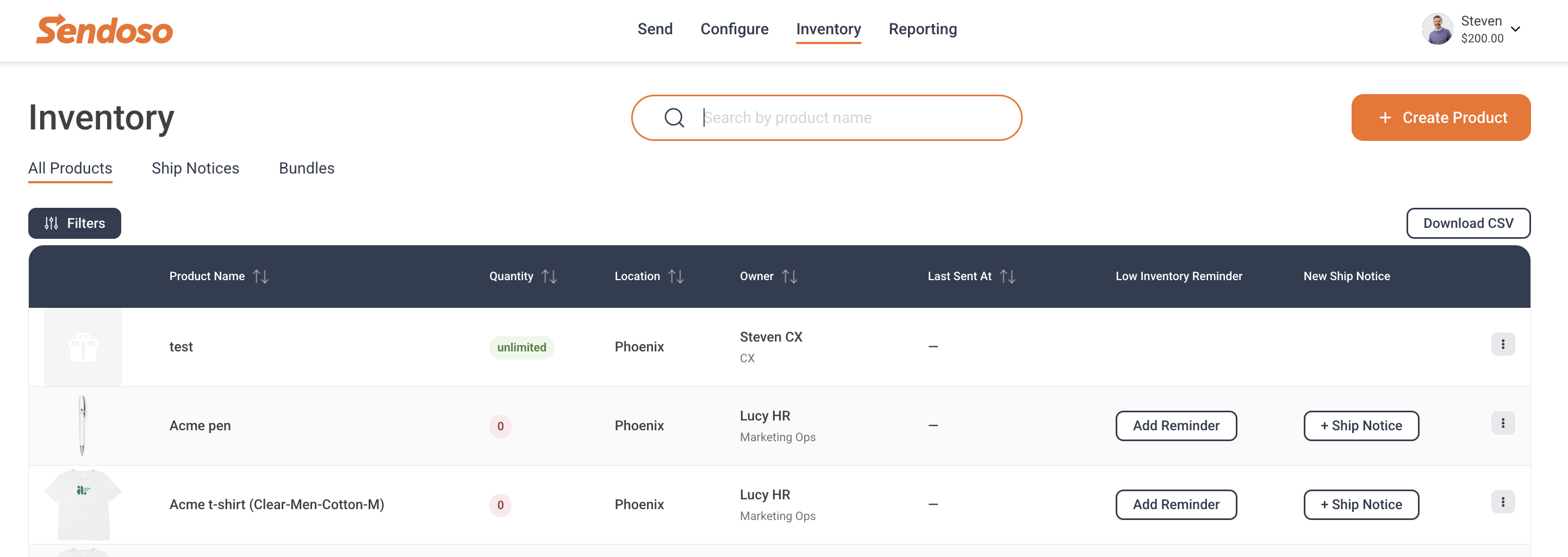Add Reminder for Acme t-shirt
The width and height of the screenshot is (1568, 557).
point(1175,505)
